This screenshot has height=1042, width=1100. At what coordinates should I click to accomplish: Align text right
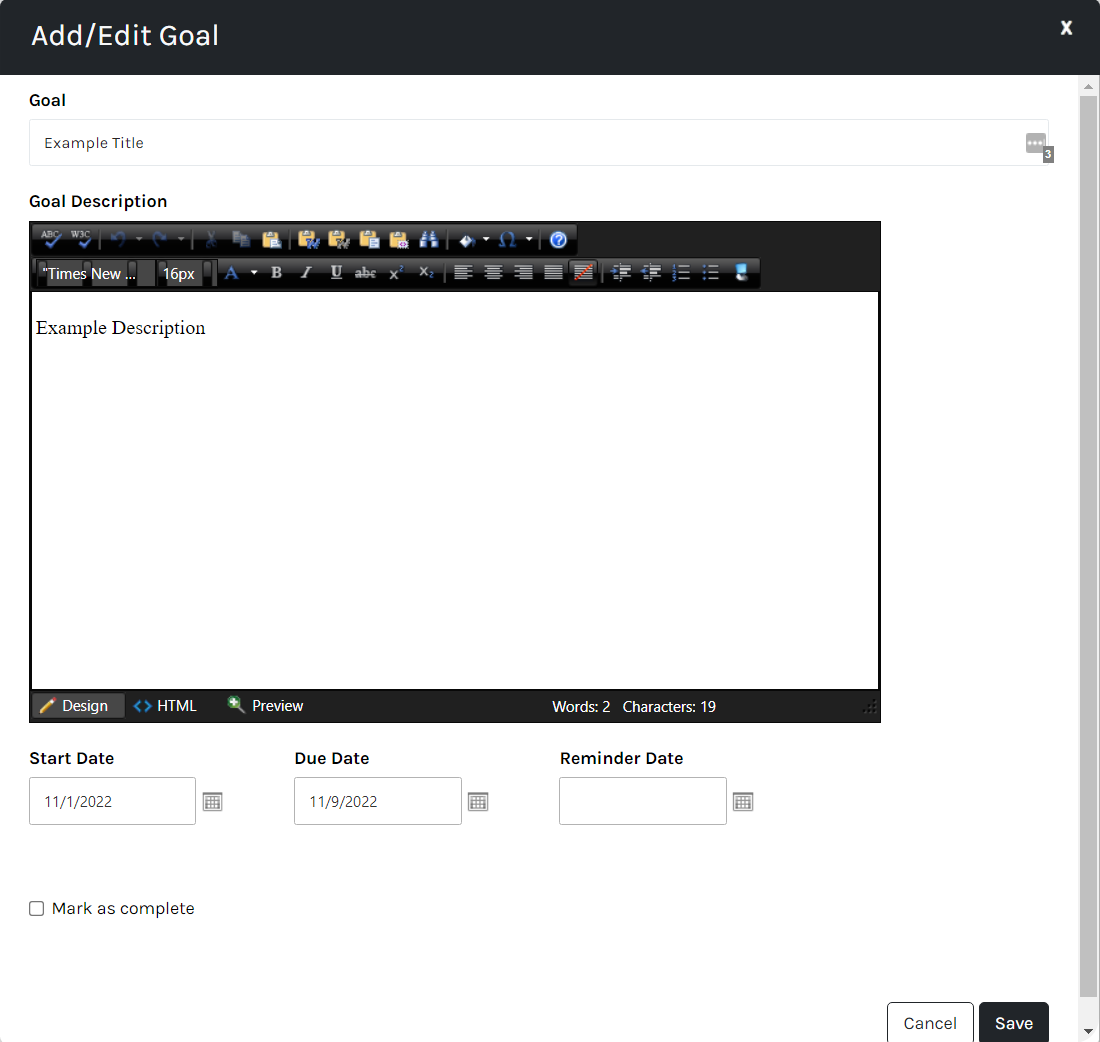[523, 272]
